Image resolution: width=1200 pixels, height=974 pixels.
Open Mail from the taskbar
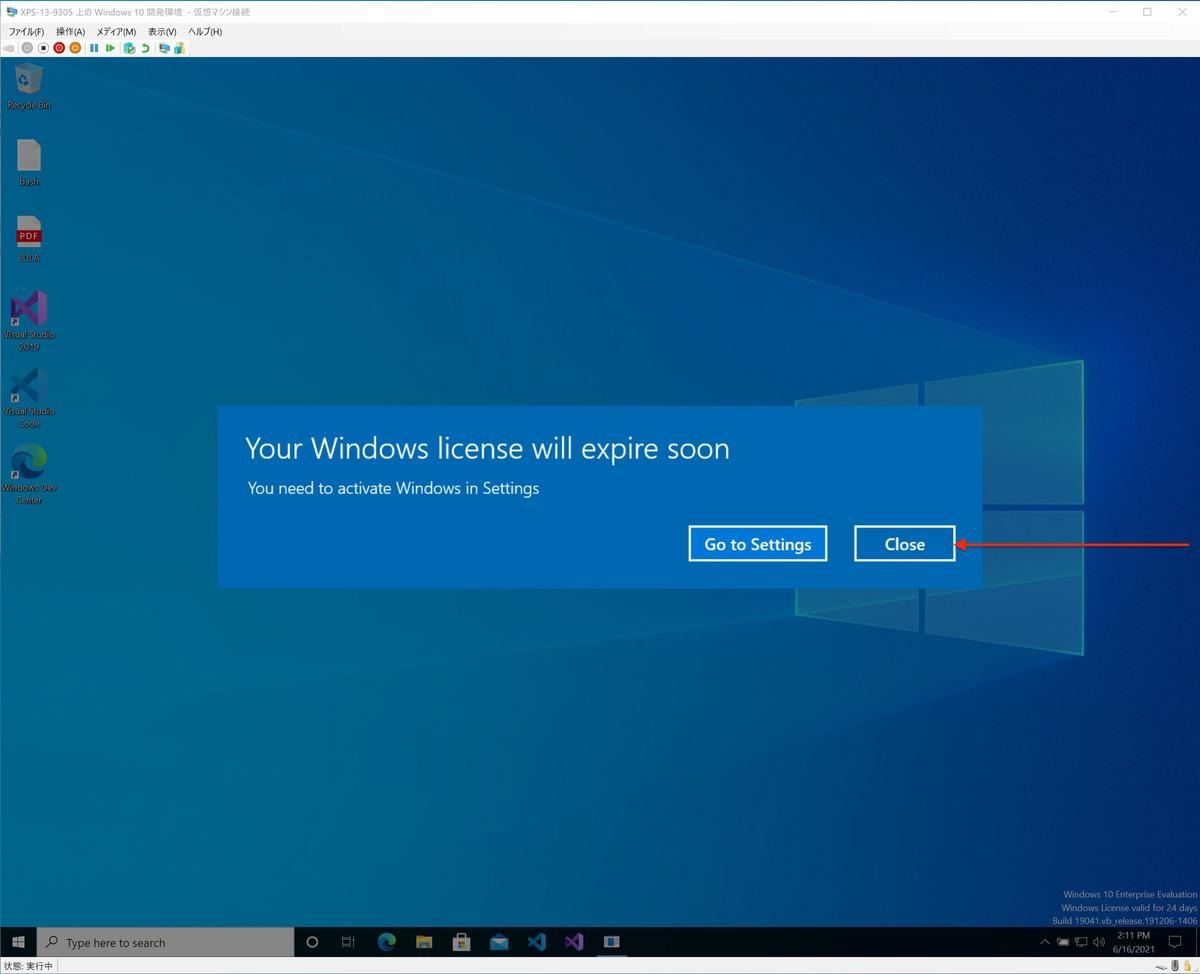tap(499, 942)
